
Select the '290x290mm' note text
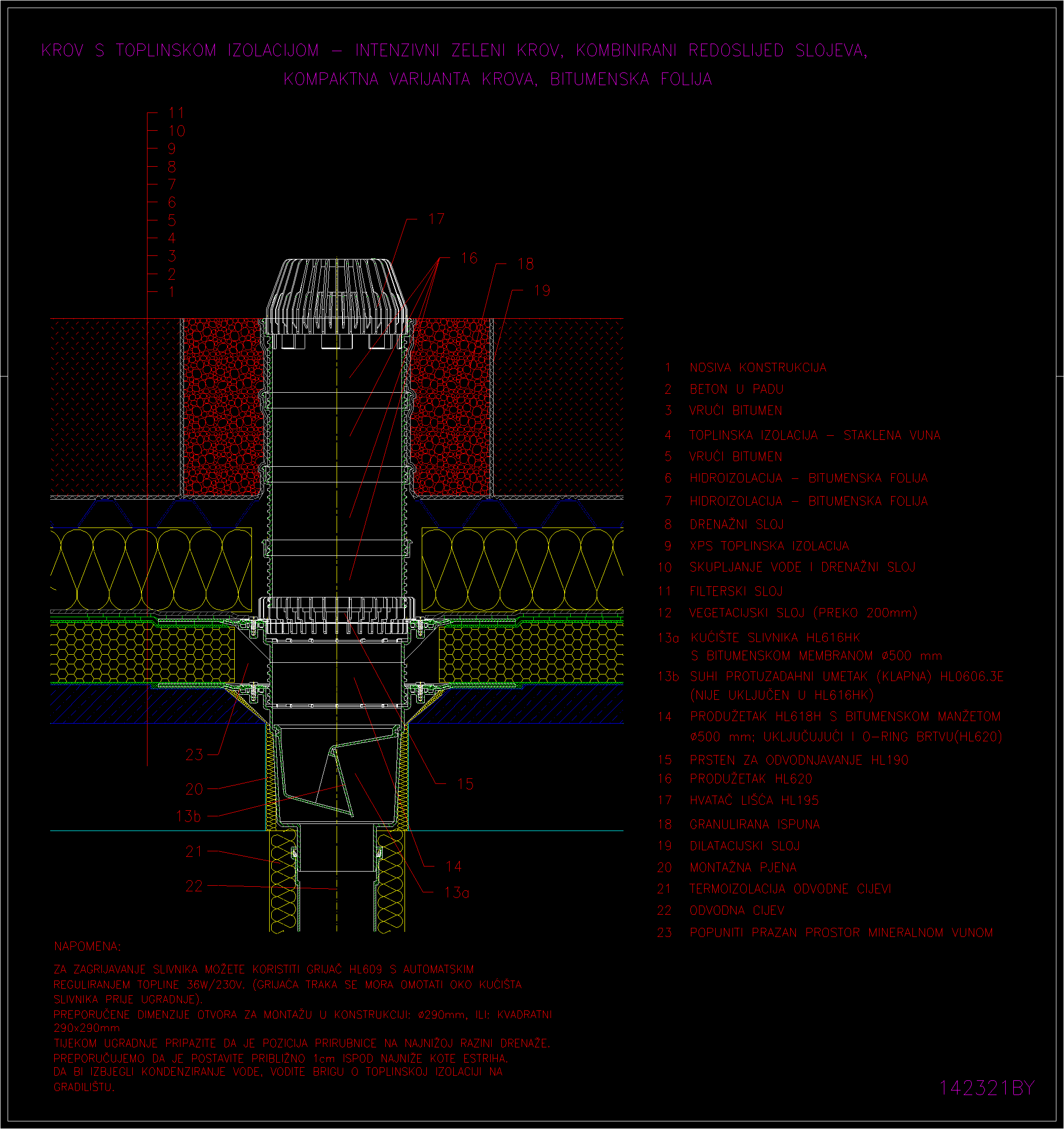click(x=86, y=1028)
